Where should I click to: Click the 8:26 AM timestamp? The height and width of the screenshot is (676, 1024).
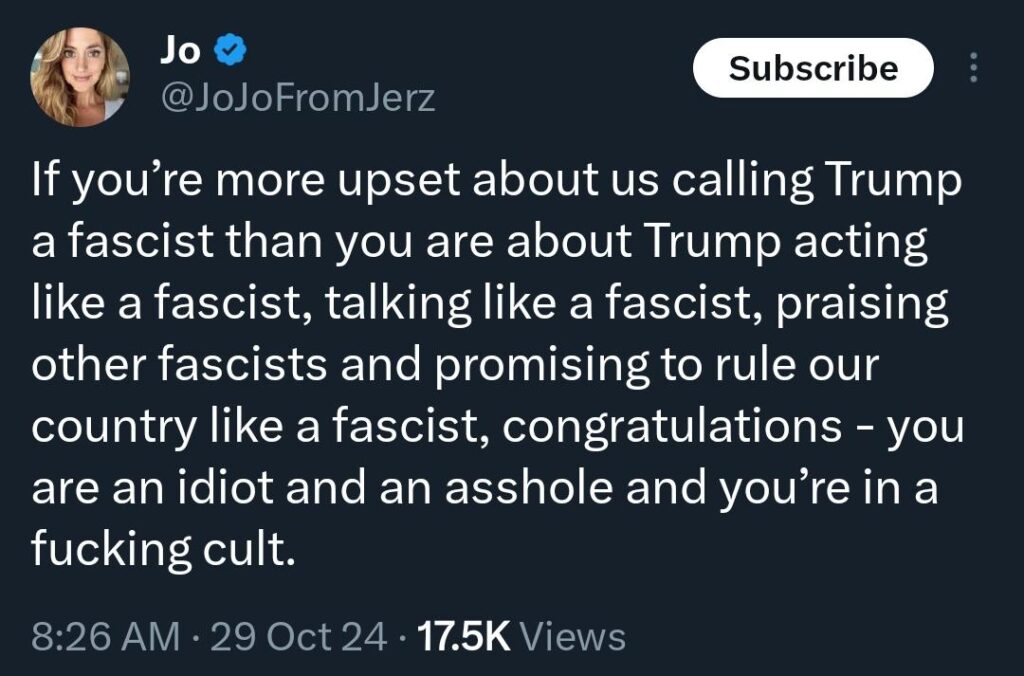pos(107,636)
